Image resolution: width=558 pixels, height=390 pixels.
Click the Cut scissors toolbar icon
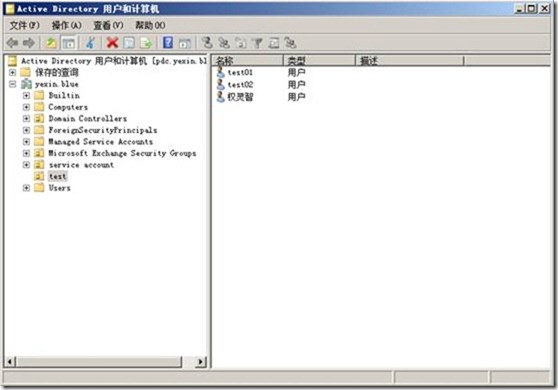tap(90, 43)
